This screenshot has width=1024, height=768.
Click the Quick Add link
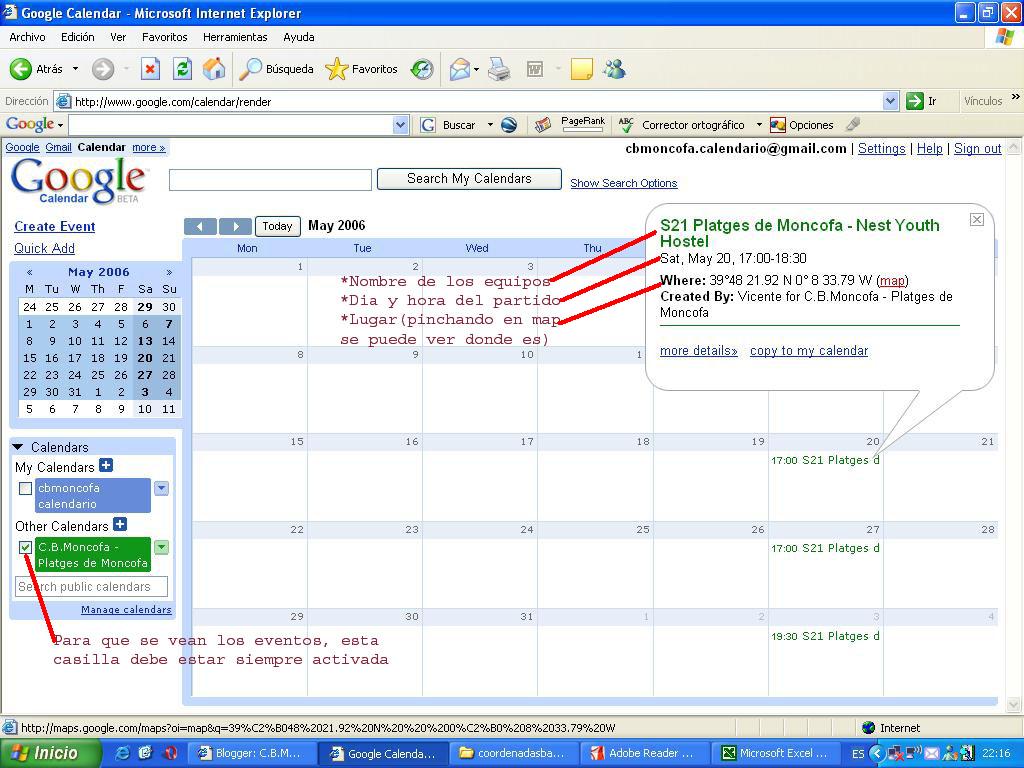tap(44, 248)
